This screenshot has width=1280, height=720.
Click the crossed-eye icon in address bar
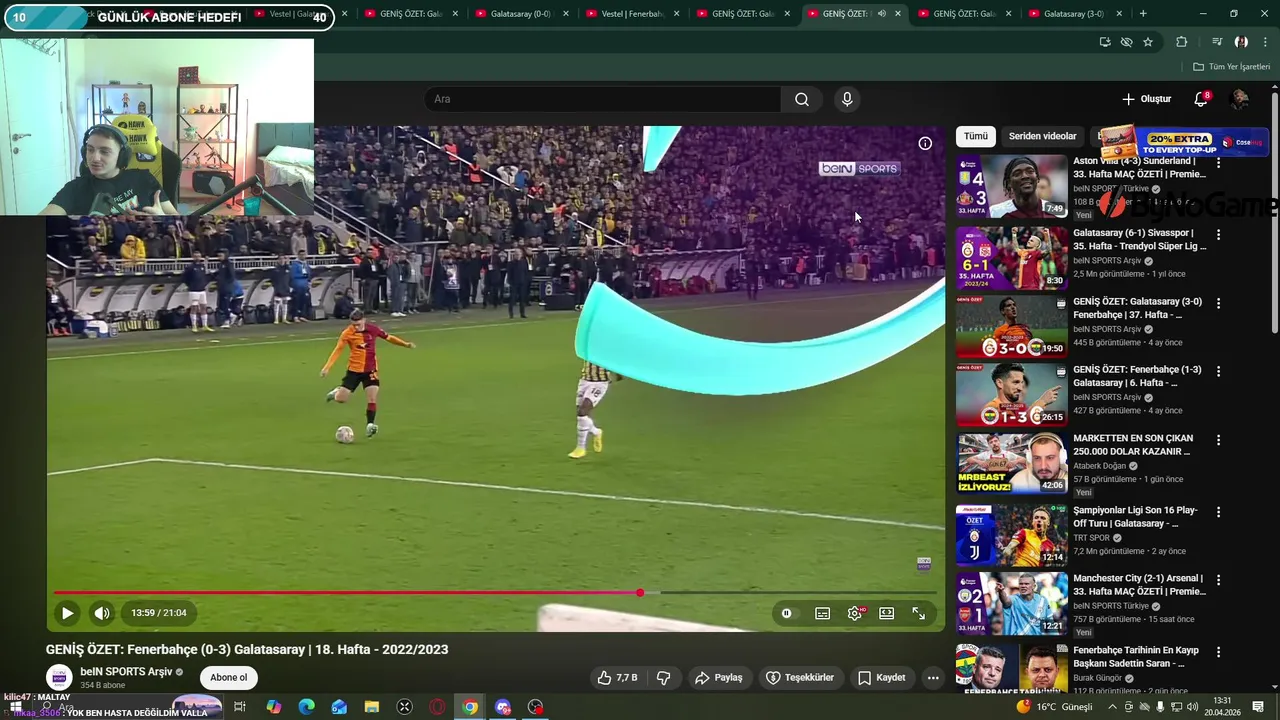(1126, 42)
